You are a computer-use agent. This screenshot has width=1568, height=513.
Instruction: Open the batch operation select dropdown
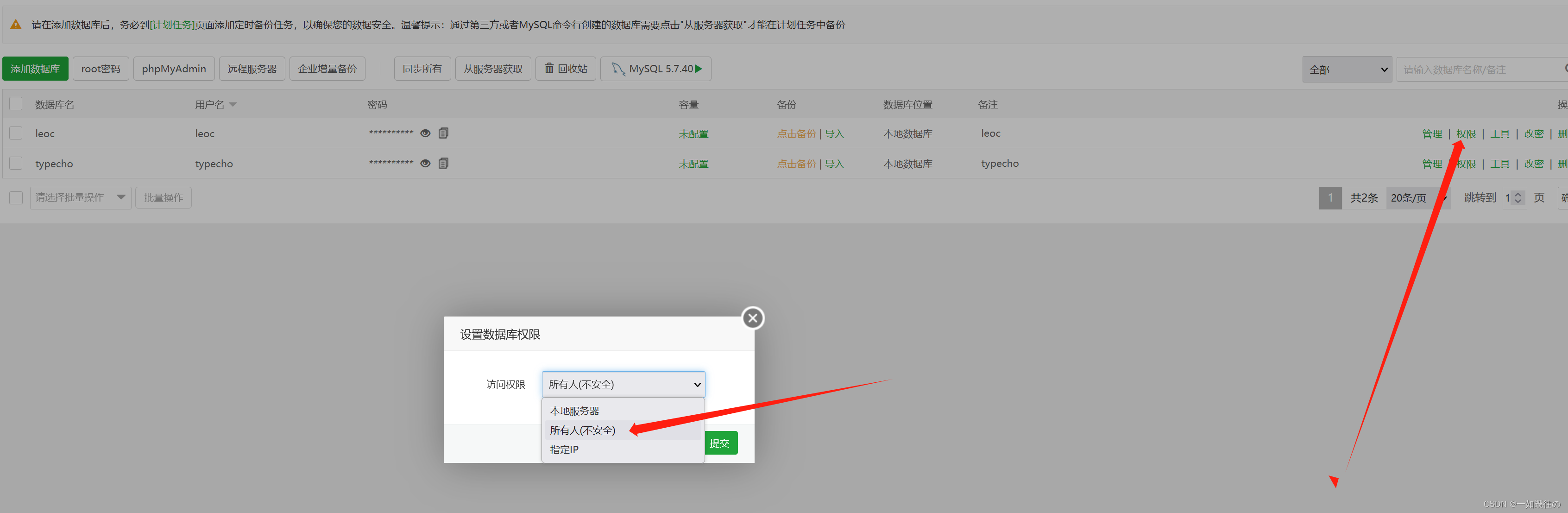[x=80, y=197]
